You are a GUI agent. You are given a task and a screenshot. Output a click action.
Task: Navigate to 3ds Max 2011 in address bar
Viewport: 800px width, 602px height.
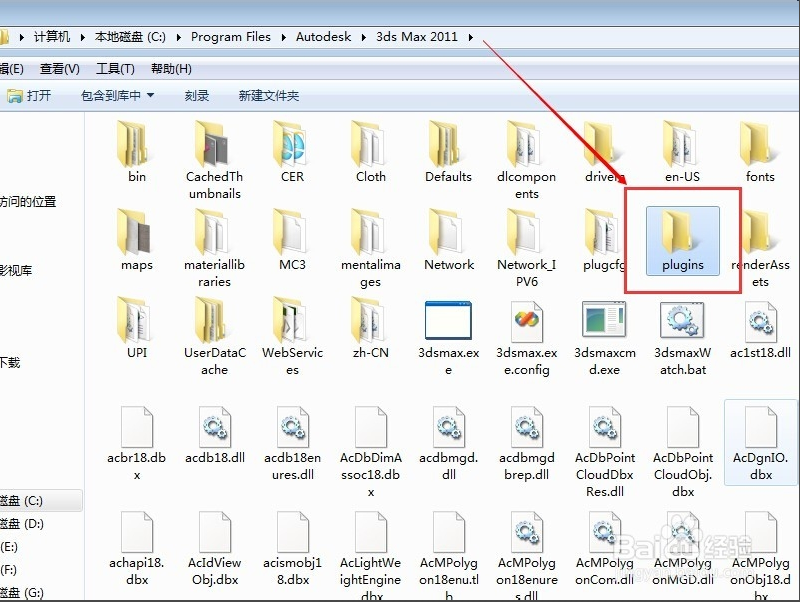416,37
